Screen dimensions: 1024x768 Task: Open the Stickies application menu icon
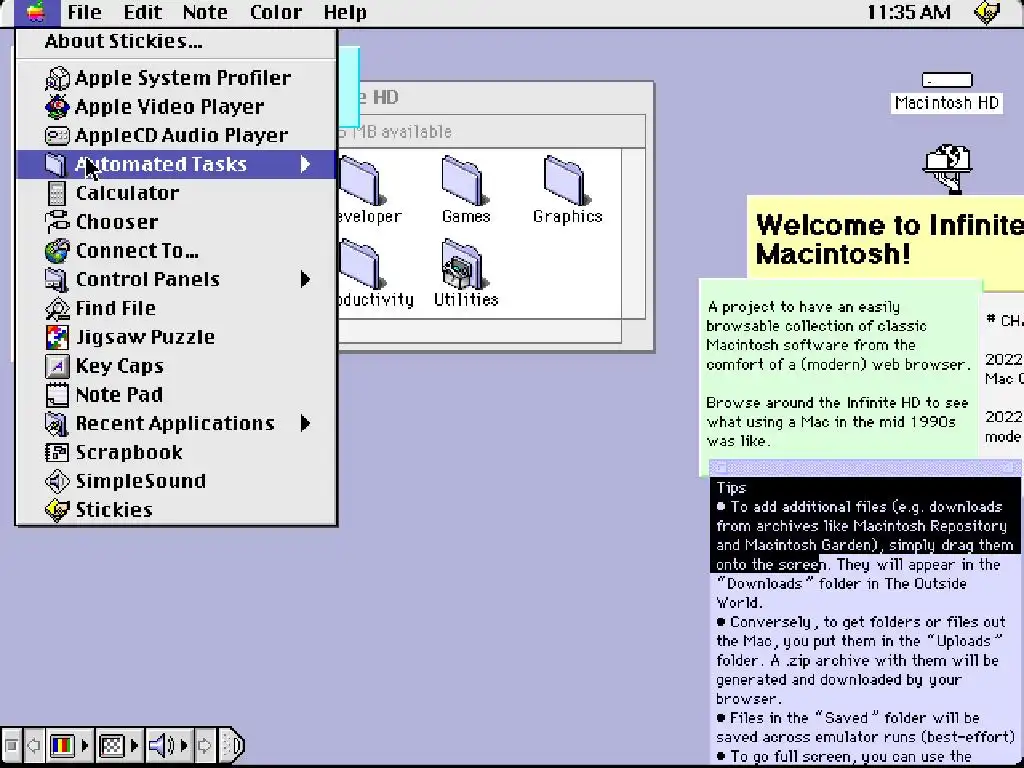[986, 12]
